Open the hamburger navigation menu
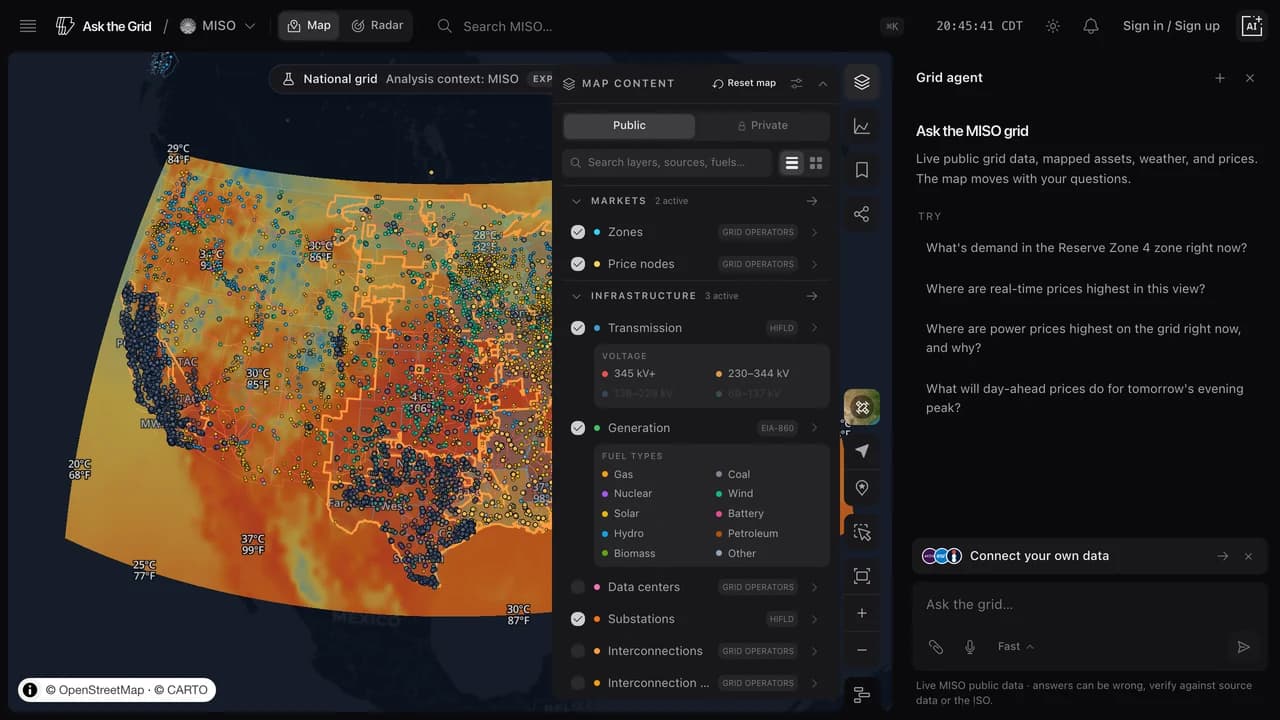Viewport: 1280px width, 720px height. (28, 26)
